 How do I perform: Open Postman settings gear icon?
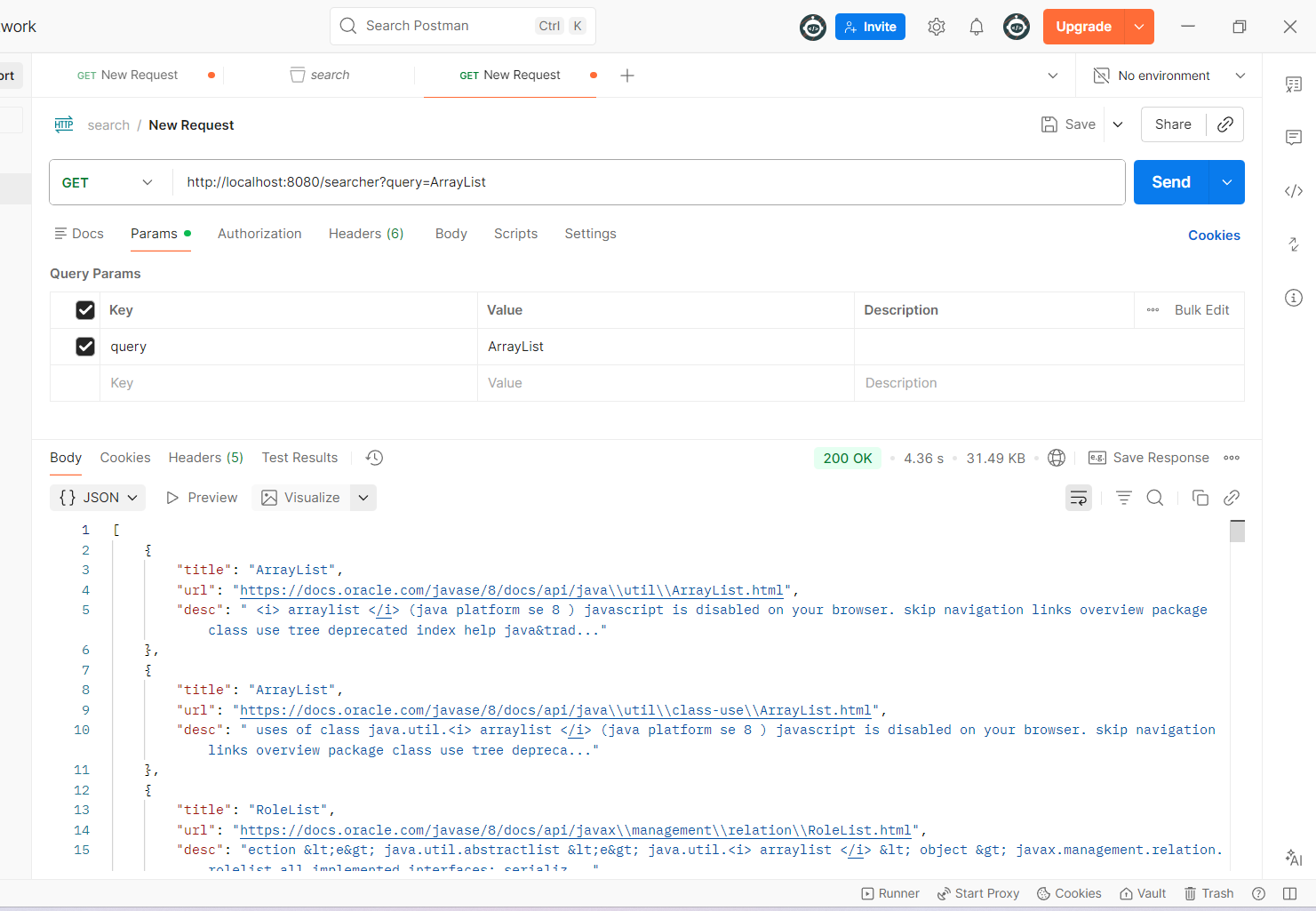tap(937, 27)
